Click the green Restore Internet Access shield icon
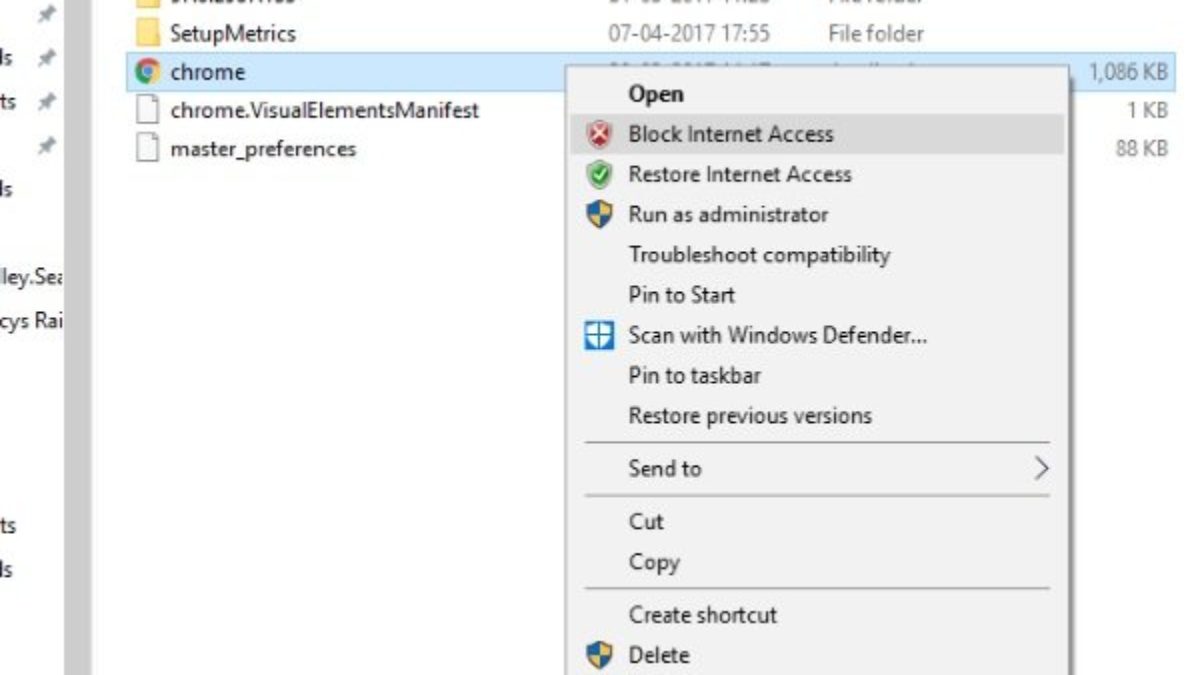The width and height of the screenshot is (1200, 675). [x=599, y=175]
